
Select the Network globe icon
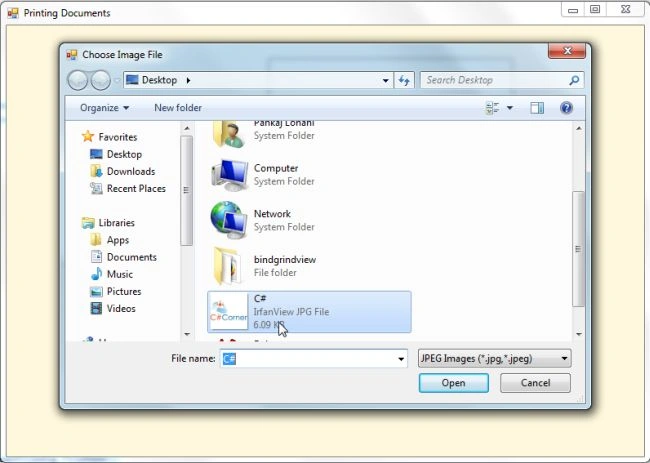point(228,221)
